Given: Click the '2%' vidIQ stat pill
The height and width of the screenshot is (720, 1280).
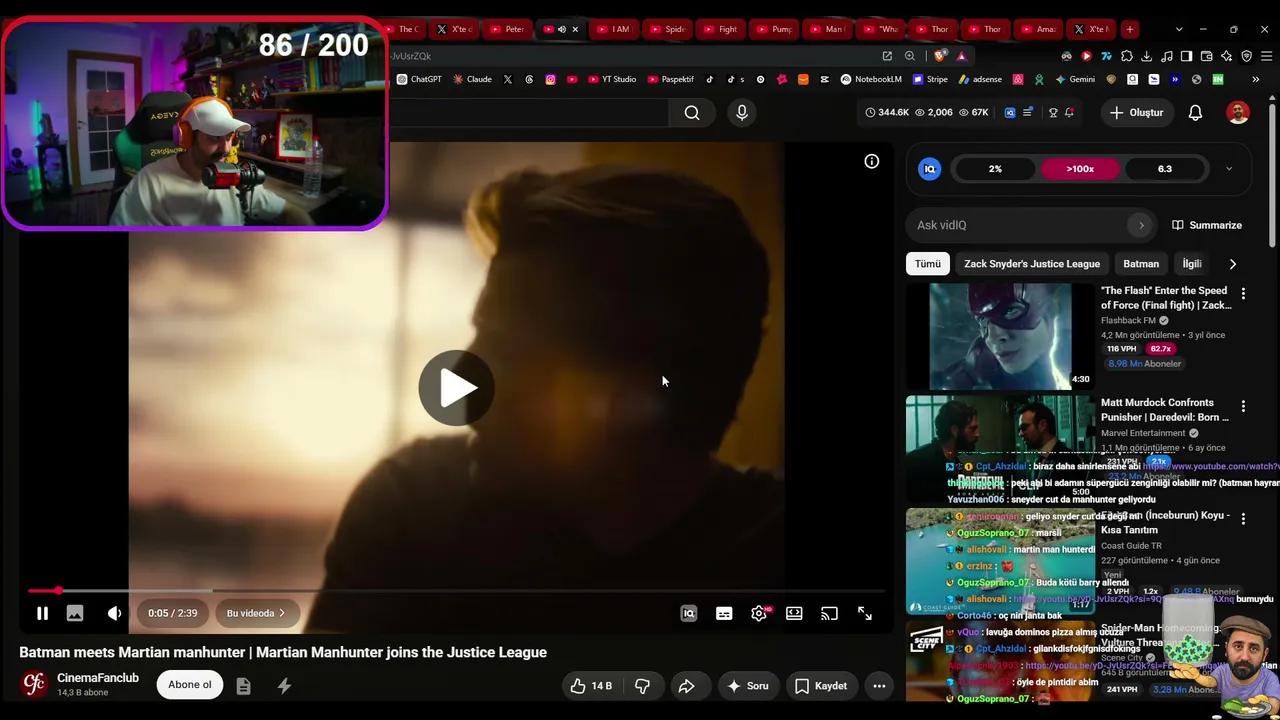Looking at the screenshot, I should [995, 169].
